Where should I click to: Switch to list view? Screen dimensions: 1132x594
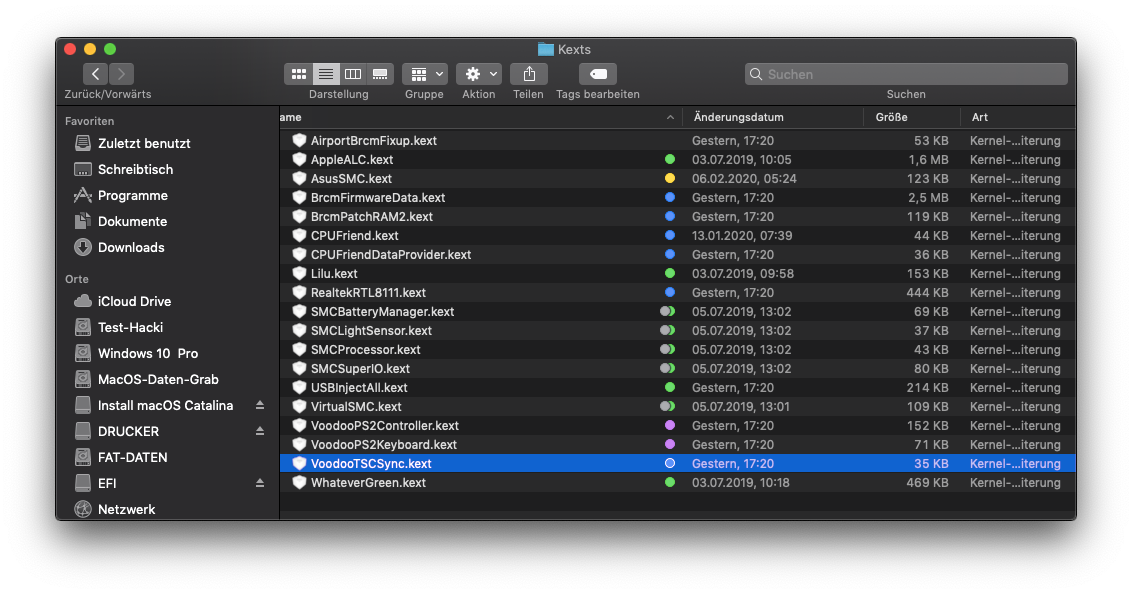(x=326, y=74)
